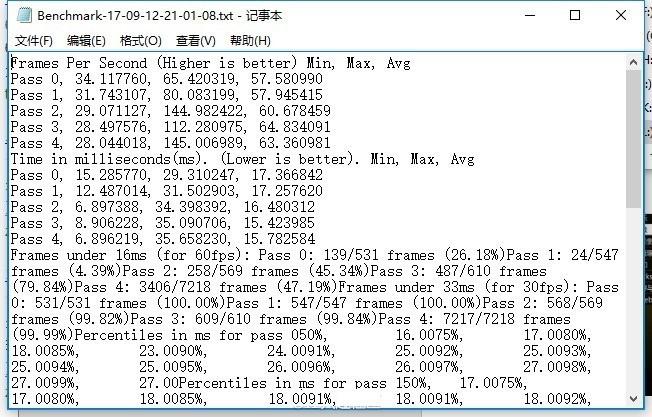Screen dimensions: 652x417
Task: Click the time value 35.658230
Action: [193, 239]
